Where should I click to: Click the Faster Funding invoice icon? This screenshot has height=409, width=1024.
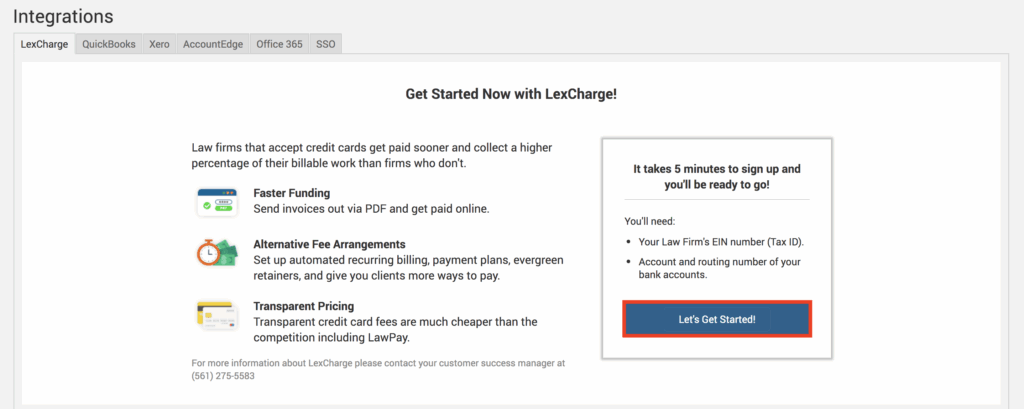(216, 201)
